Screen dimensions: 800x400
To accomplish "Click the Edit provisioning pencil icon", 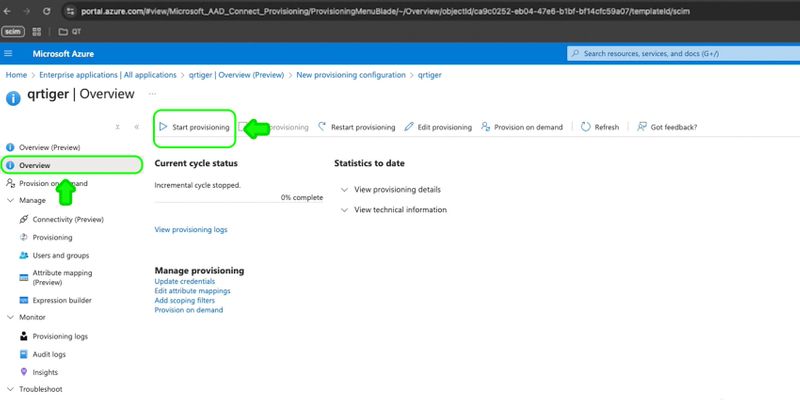I will click(409, 127).
